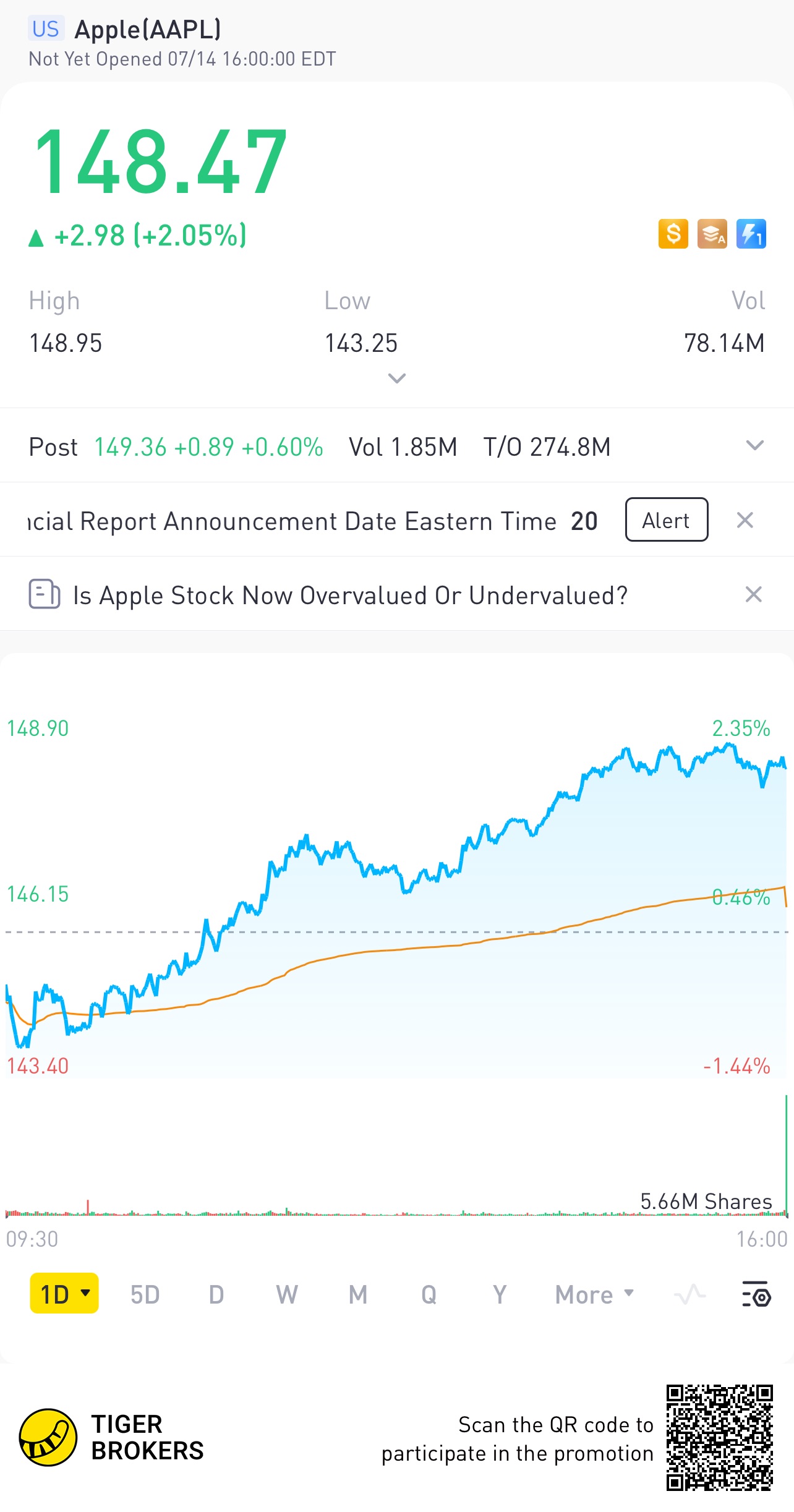Expand more stats below the Low value

pos(396,378)
